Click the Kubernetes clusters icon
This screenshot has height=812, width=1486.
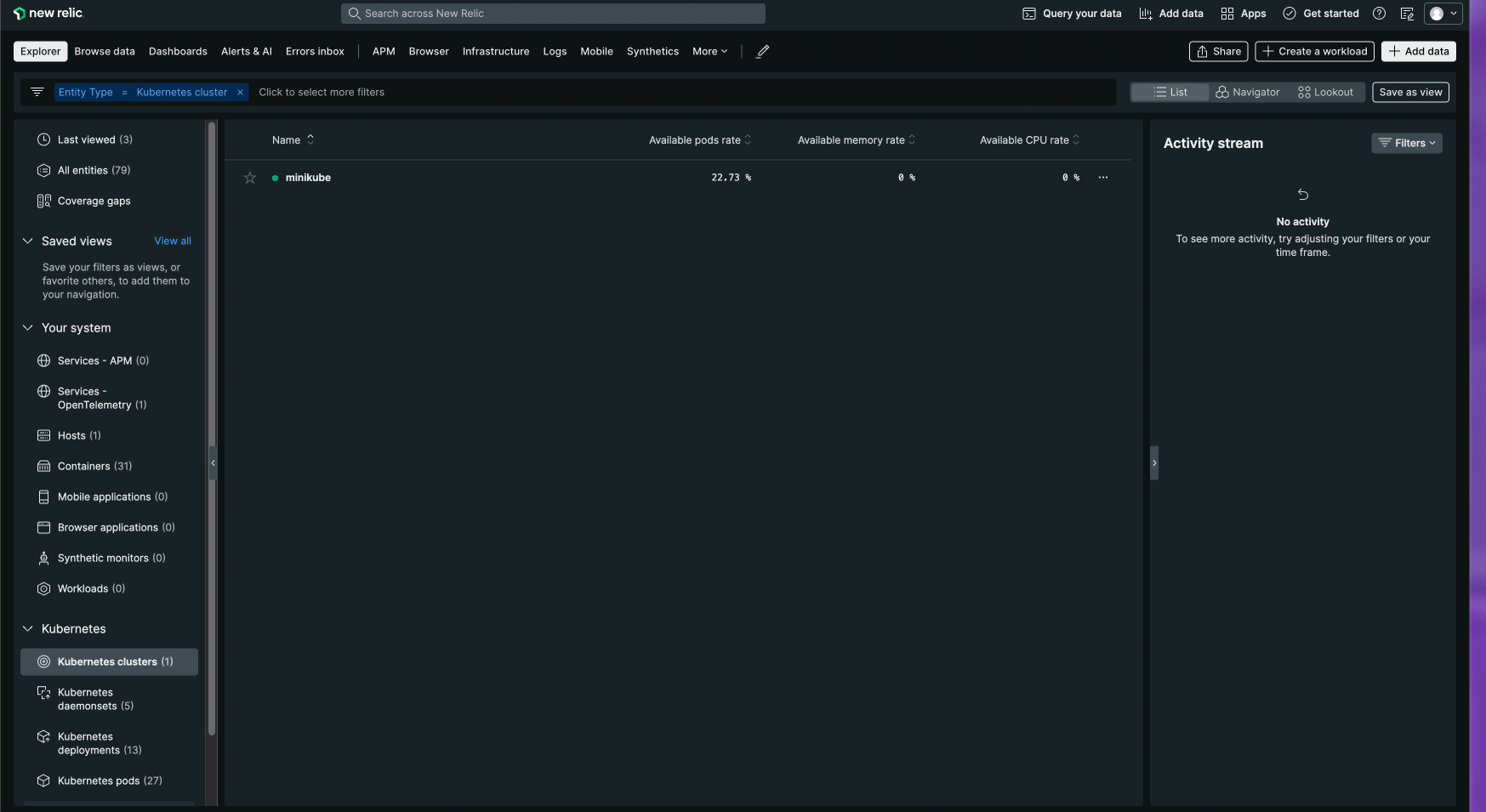tap(44, 662)
